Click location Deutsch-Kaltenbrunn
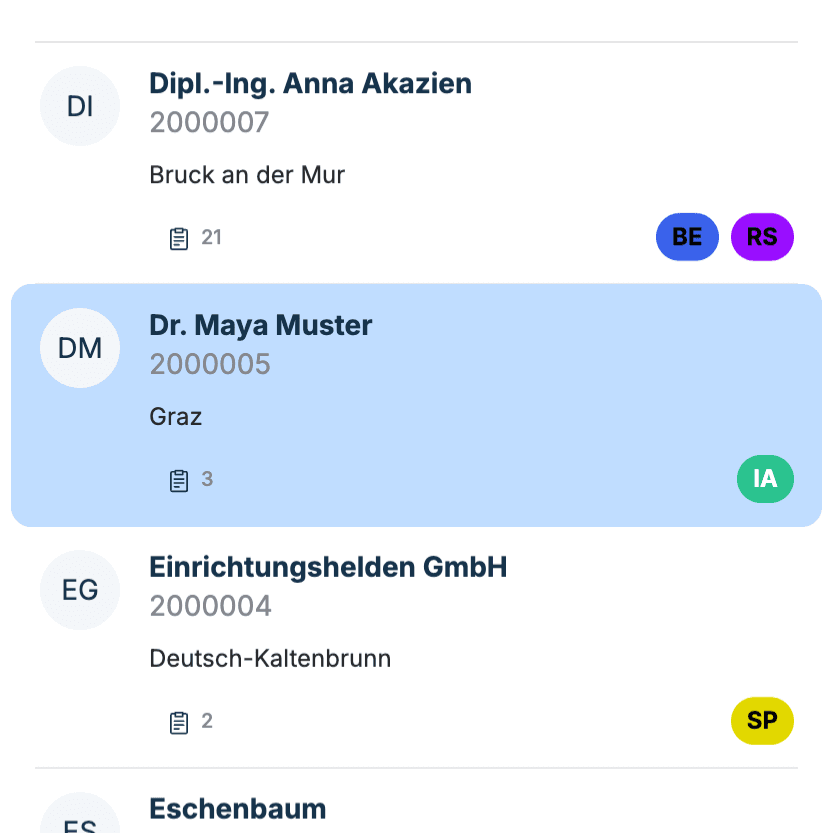 [270, 659]
